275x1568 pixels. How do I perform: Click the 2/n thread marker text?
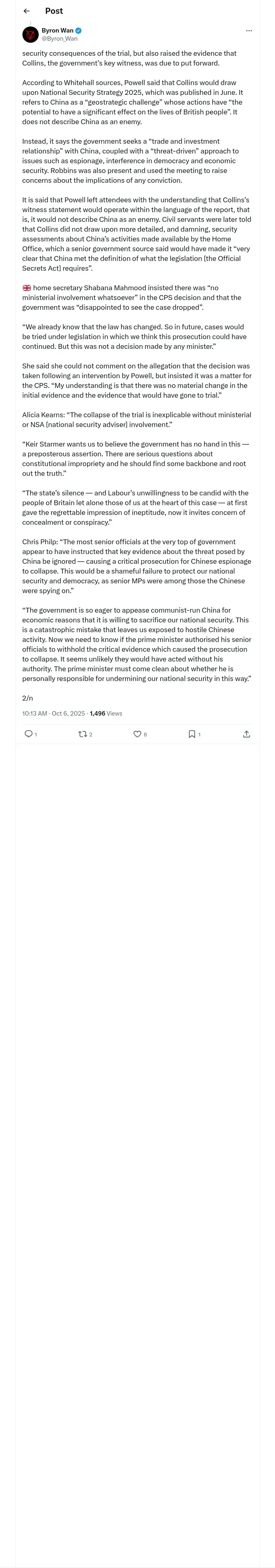tap(28, 698)
